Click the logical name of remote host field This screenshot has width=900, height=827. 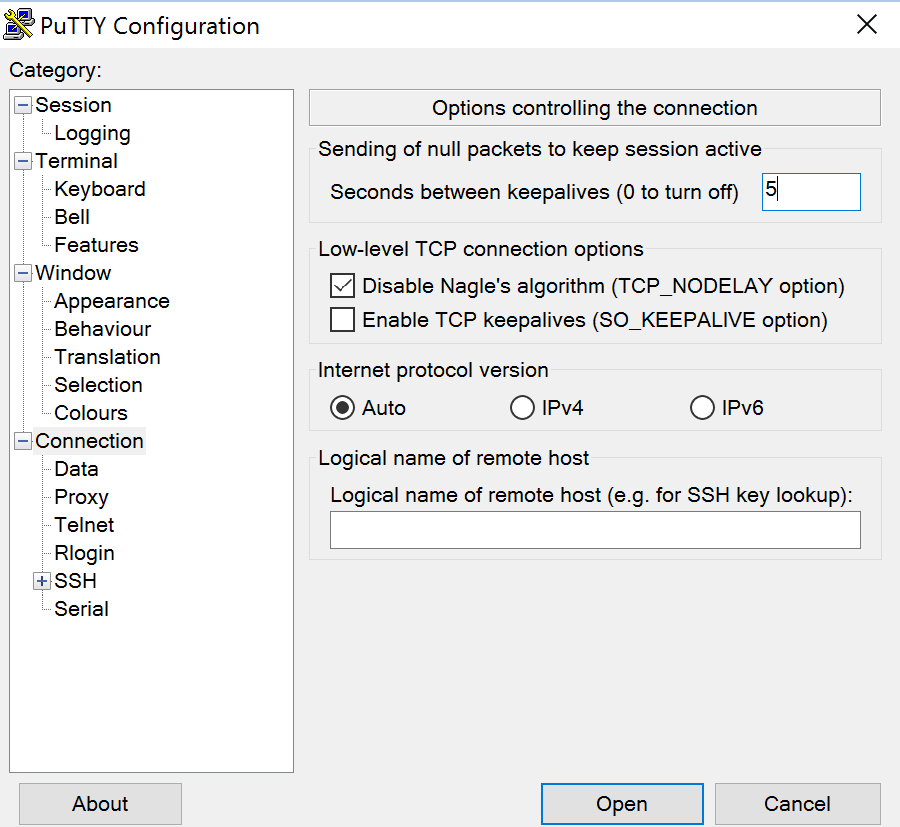[594, 529]
